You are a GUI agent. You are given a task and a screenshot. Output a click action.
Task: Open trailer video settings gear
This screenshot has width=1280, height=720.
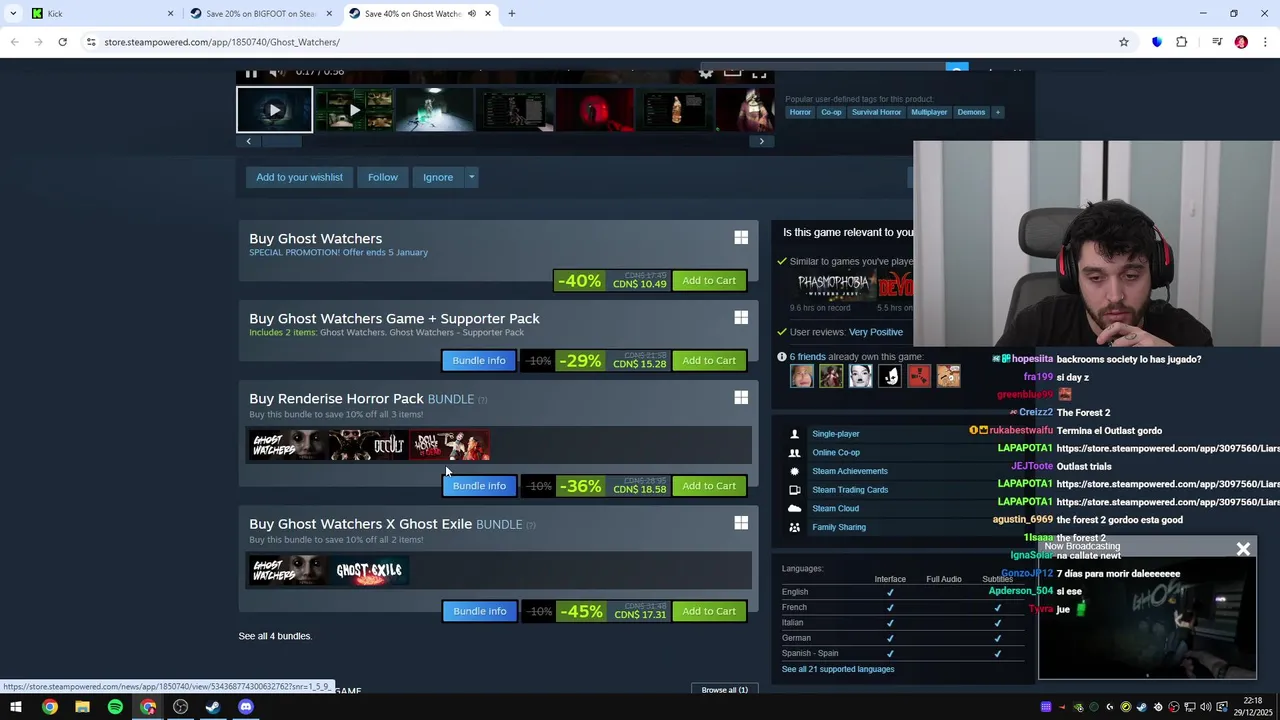[x=706, y=73]
